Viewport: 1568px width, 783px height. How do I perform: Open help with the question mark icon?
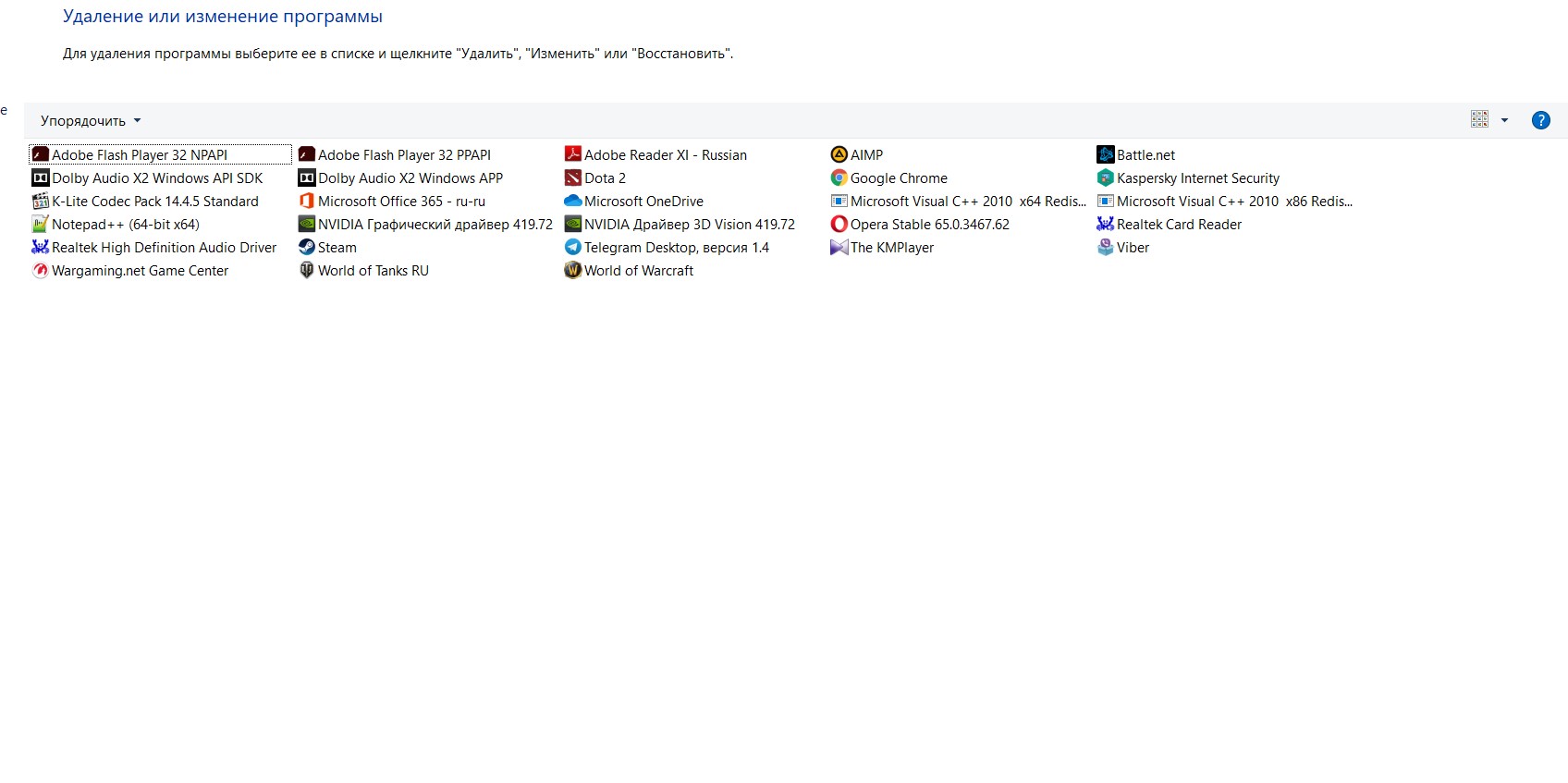pyautogui.click(x=1540, y=120)
